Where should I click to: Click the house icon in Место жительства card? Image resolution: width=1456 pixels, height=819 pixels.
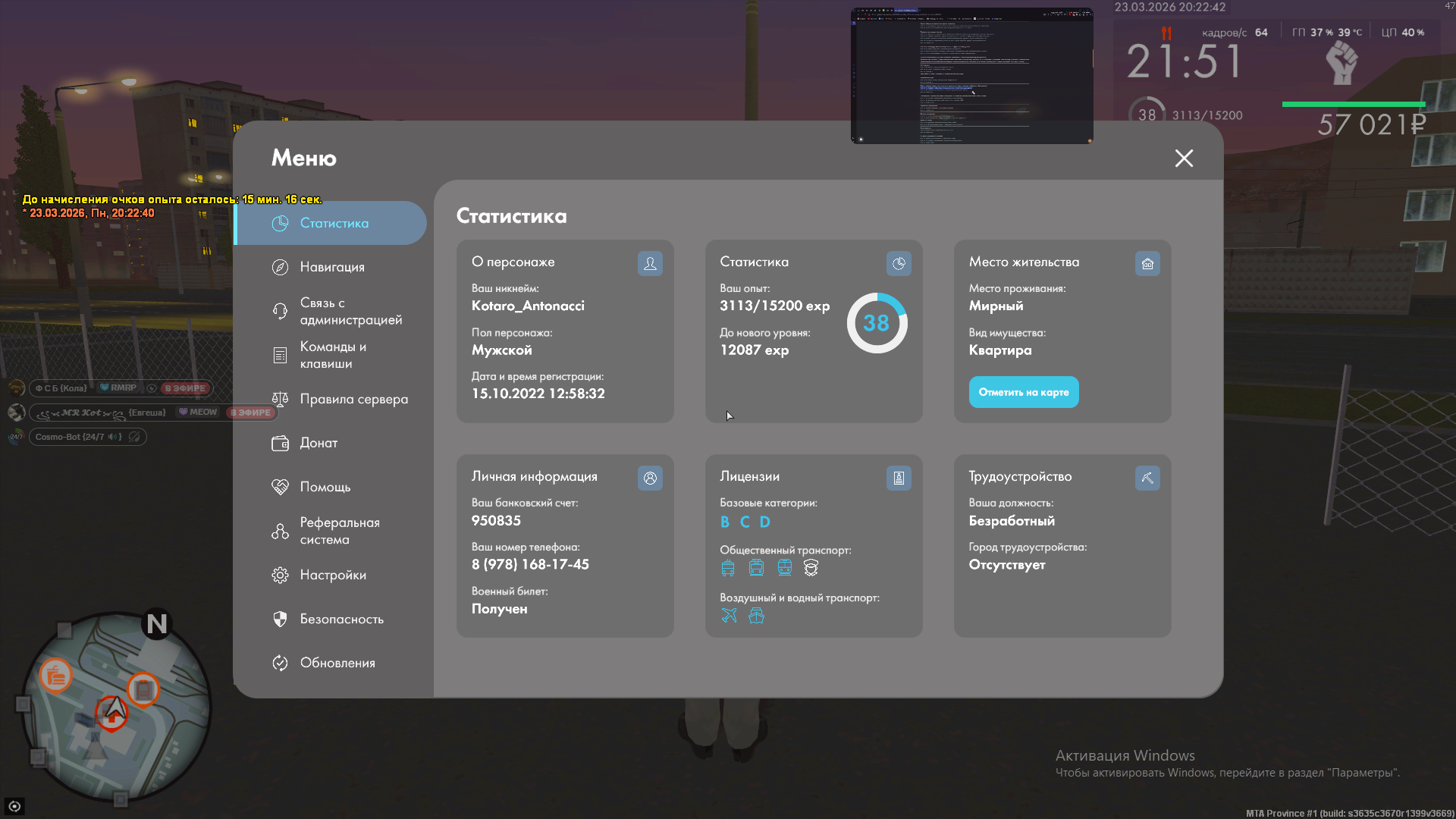(1147, 263)
